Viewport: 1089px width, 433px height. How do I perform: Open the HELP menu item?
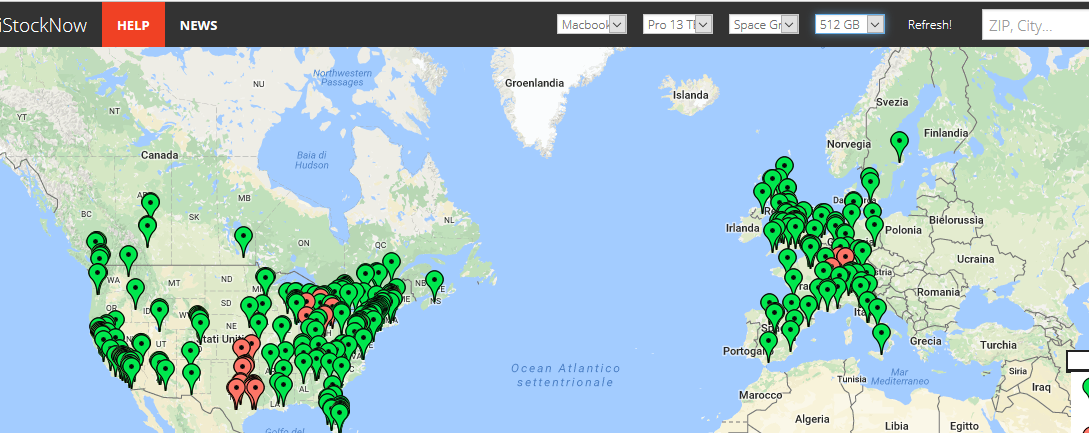tap(133, 25)
